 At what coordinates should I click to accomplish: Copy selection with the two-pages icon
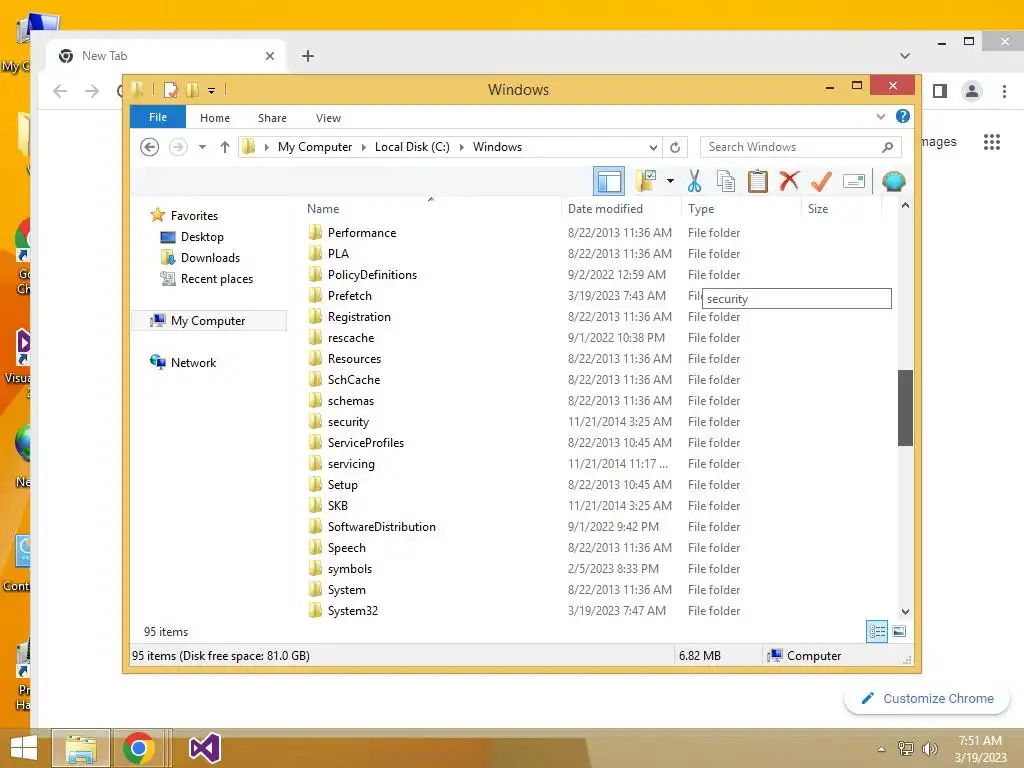725,181
